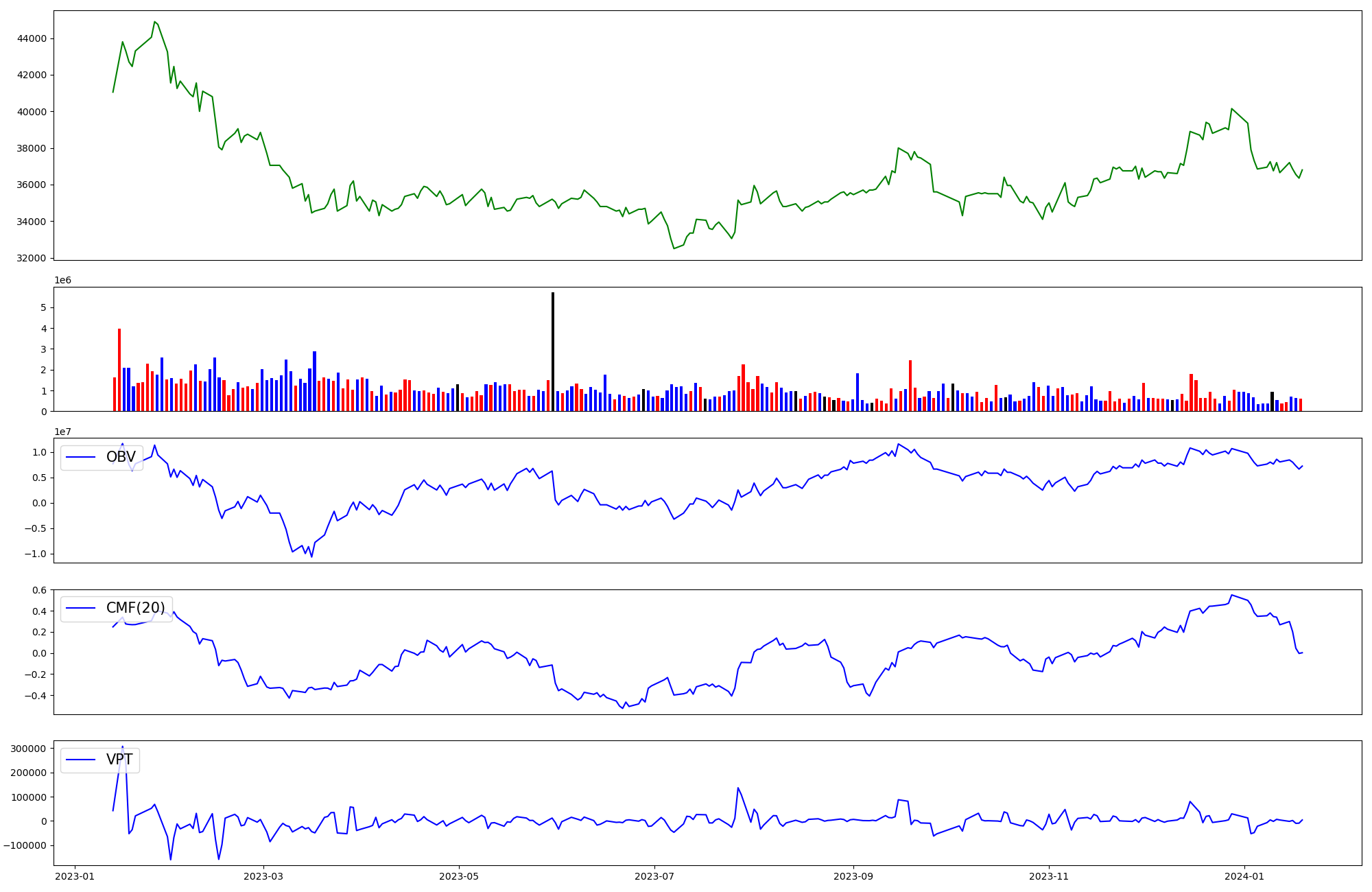
Task: Click the 34000 price axis label
Action: pyautogui.click(x=32, y=222)
